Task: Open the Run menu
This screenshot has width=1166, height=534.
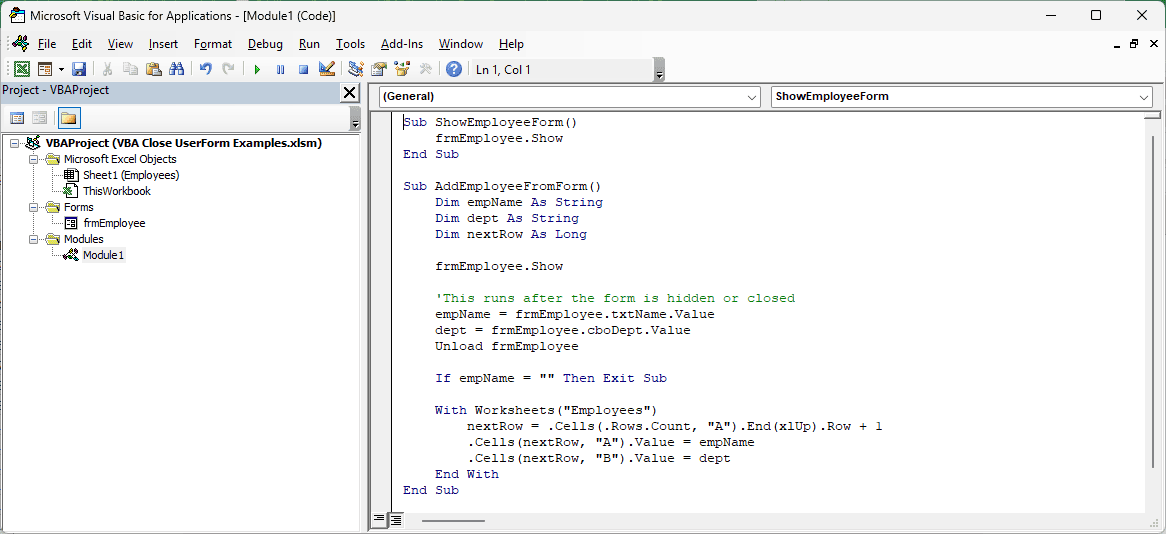Action: pyautogui.click(x=309, y=44)
